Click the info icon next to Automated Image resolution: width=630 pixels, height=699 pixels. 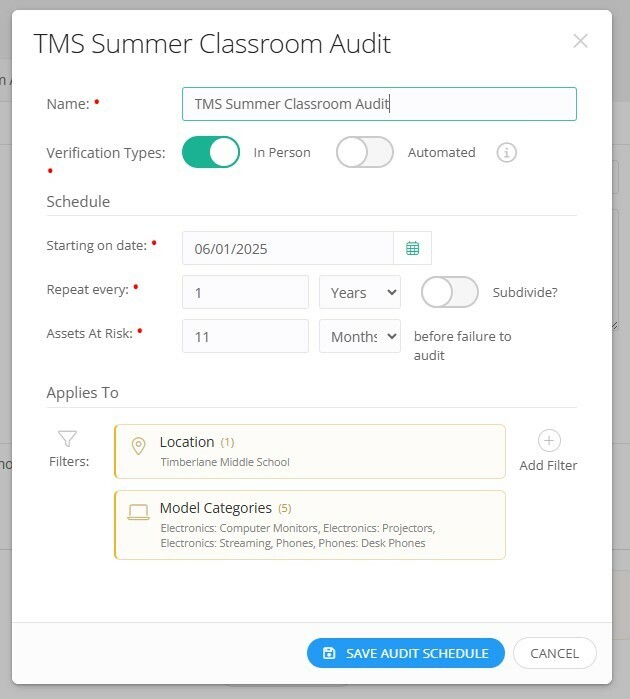(x=506, y=153)
